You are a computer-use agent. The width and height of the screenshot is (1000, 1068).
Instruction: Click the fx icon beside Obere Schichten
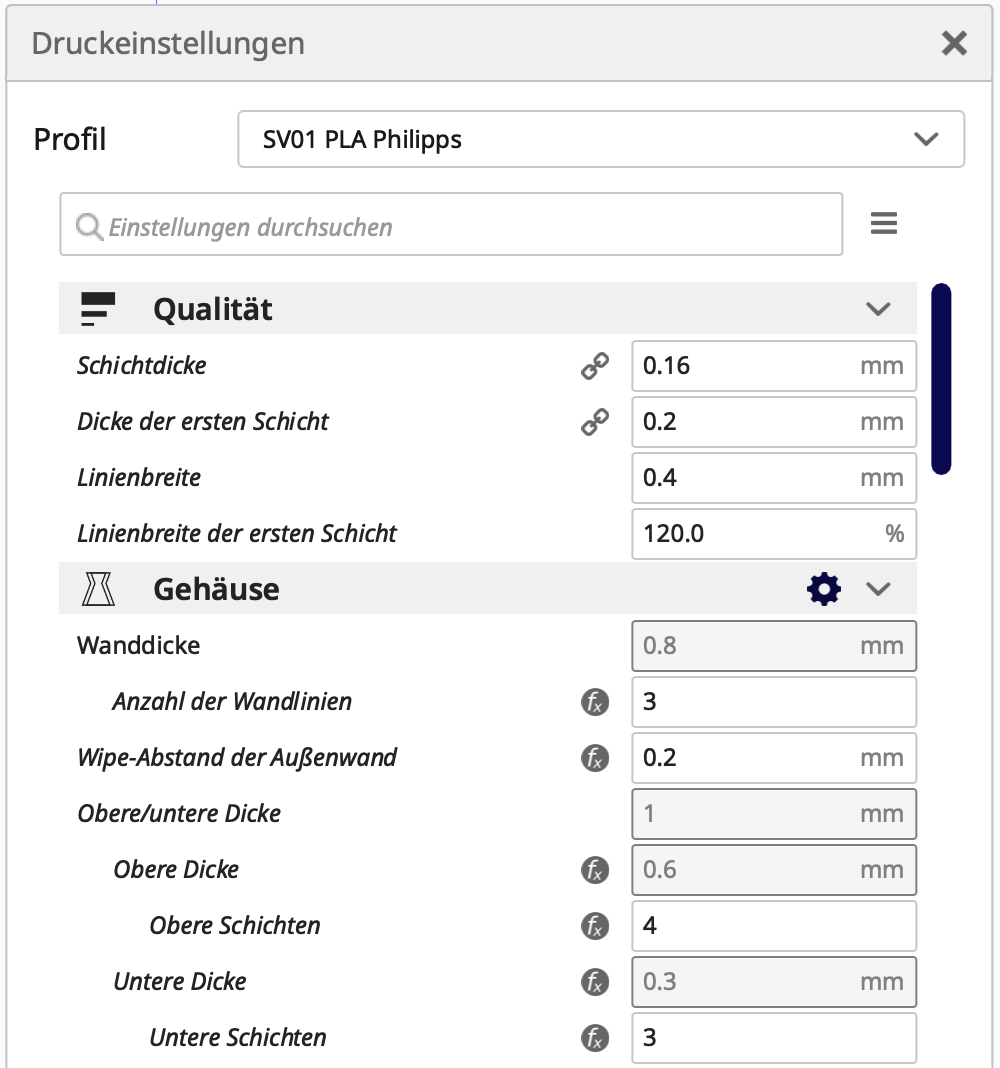pos(595,926)
